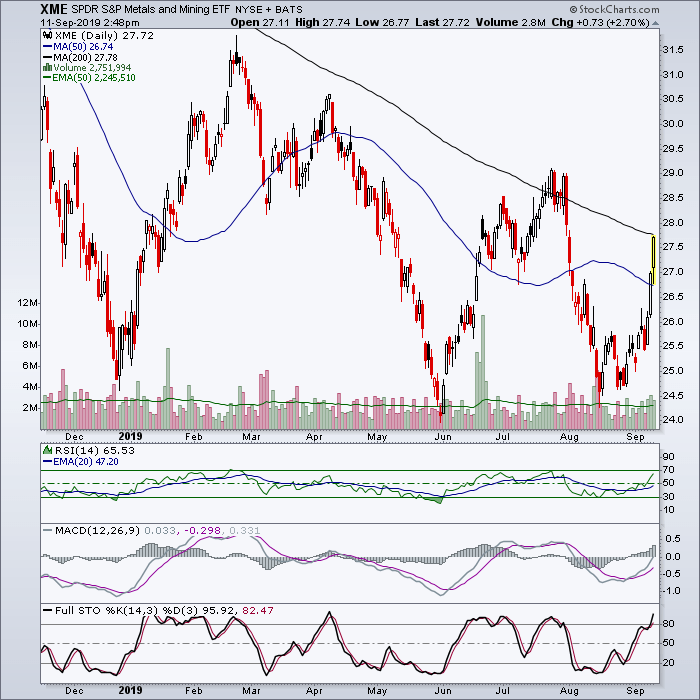Click the 10 label on RSI axis
The height and width of the screenshot is (700, 700).
point(669,510)
